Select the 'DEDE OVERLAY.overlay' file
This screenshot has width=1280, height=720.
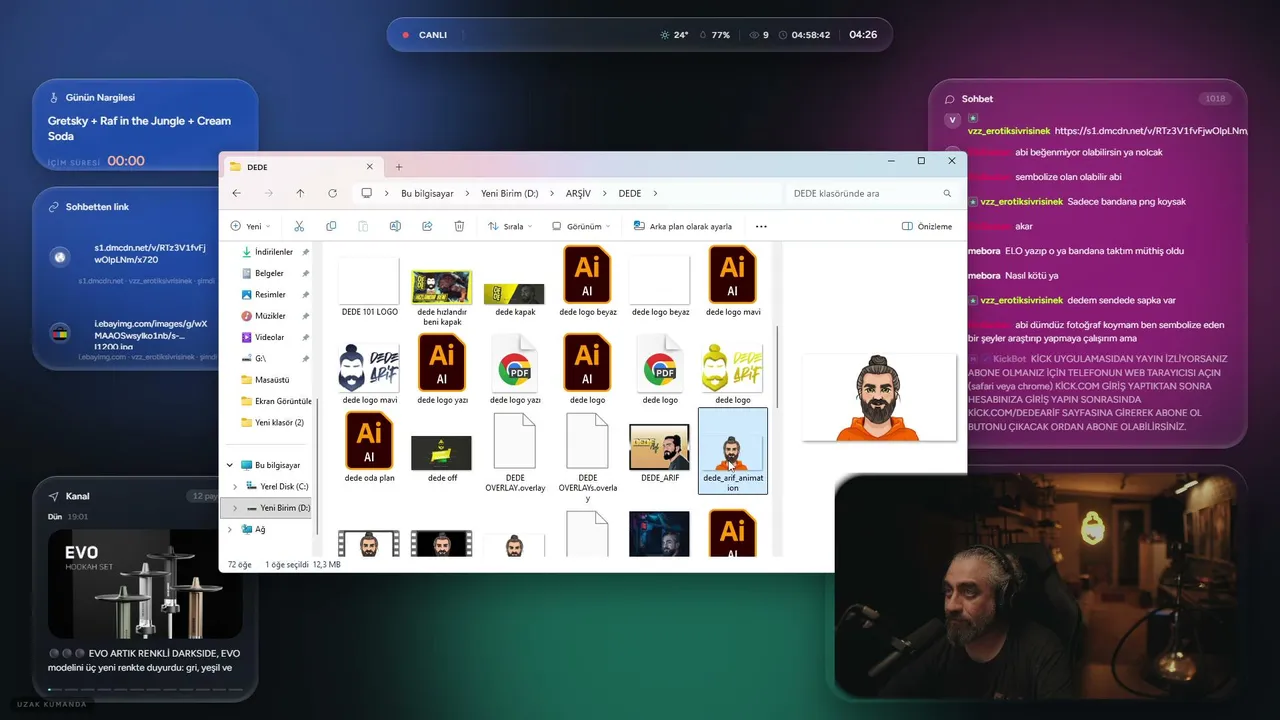515,452
